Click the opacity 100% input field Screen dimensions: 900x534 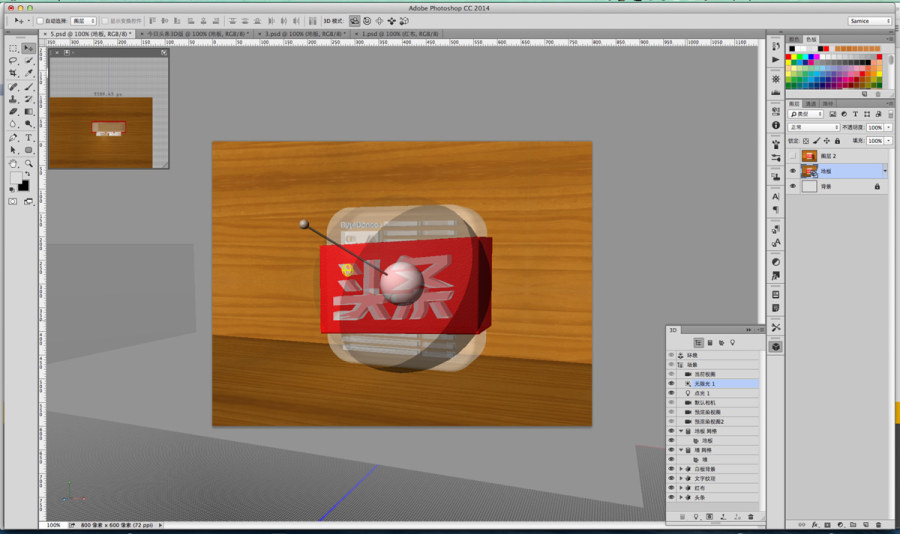click(x=875, y=127)
